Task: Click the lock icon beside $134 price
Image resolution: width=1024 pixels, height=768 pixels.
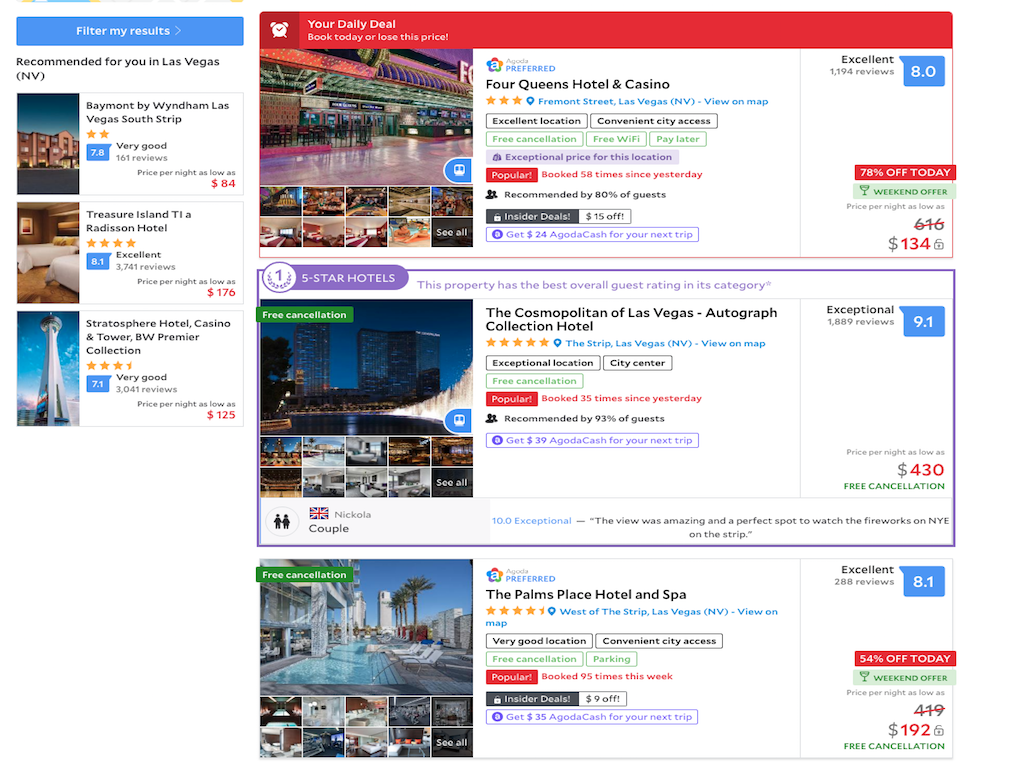Action: point(938,245)
